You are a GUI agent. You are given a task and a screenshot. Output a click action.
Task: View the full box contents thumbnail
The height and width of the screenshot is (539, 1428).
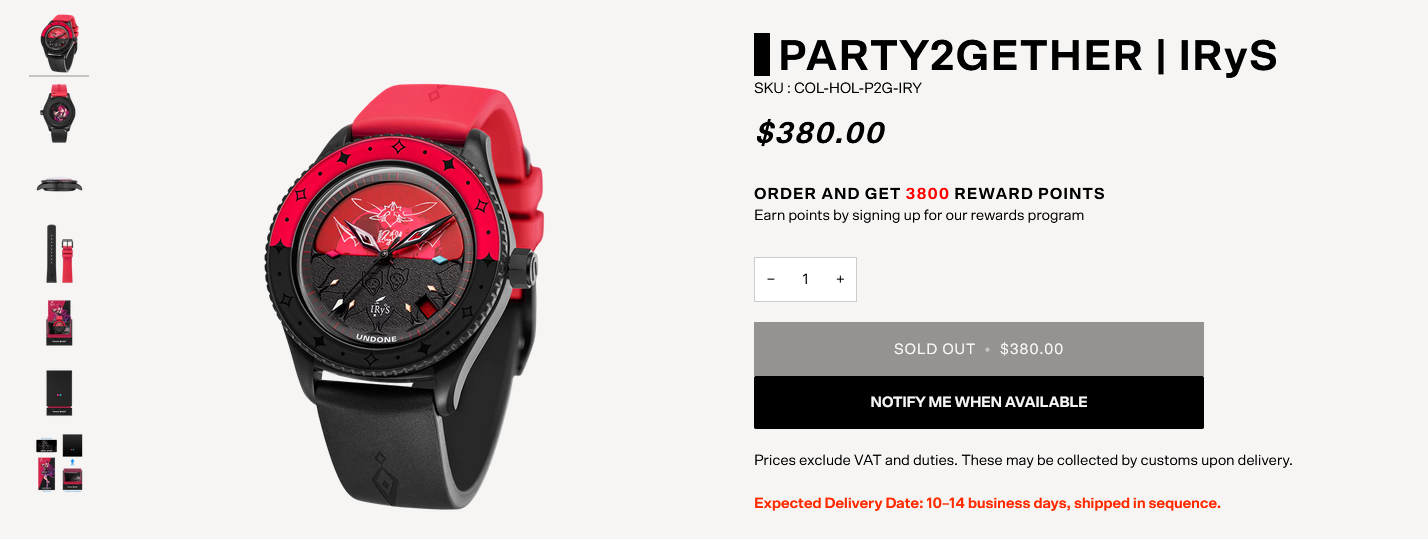(x=59, y=463)
